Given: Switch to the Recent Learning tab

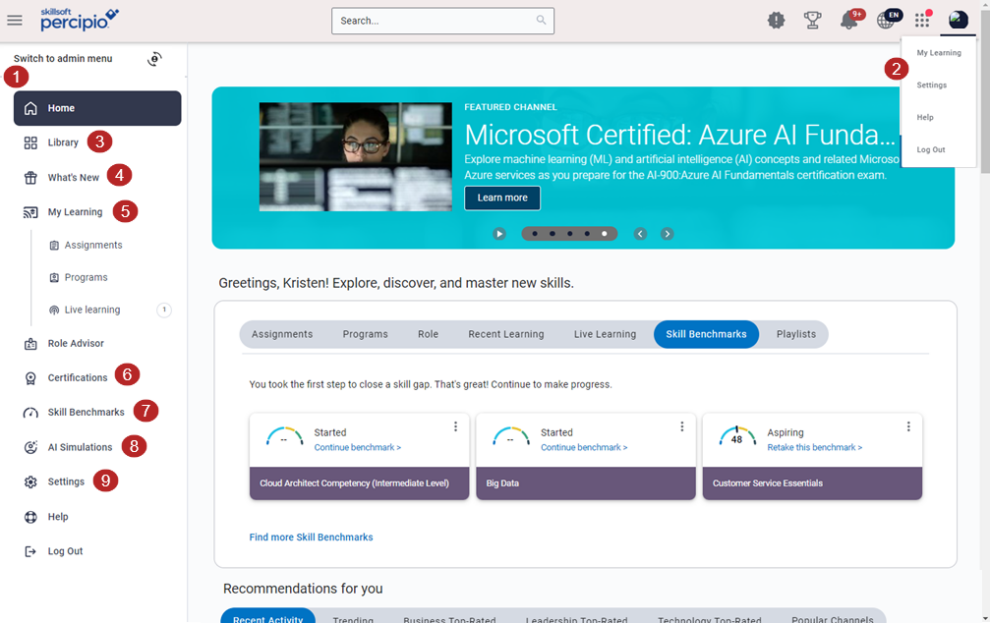Looking at the screenshot, I should (x=506, y=334).
